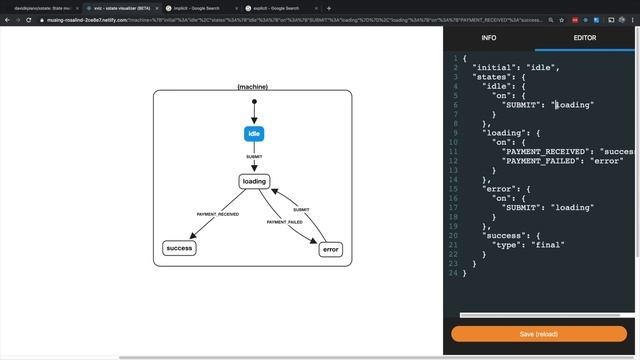Screen dimensions: 640x360
Task: Click the cast media icon in toolbar
Action: pyautogui.click(x=611, y=20)
